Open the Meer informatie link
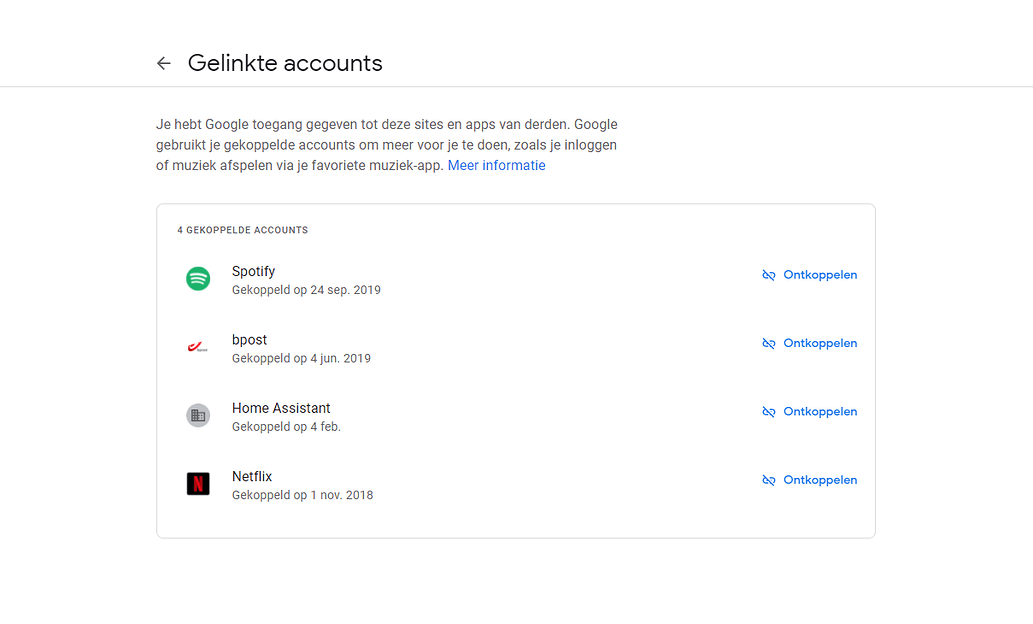Viewport: 1033px width, 624px height. point(496,165)
